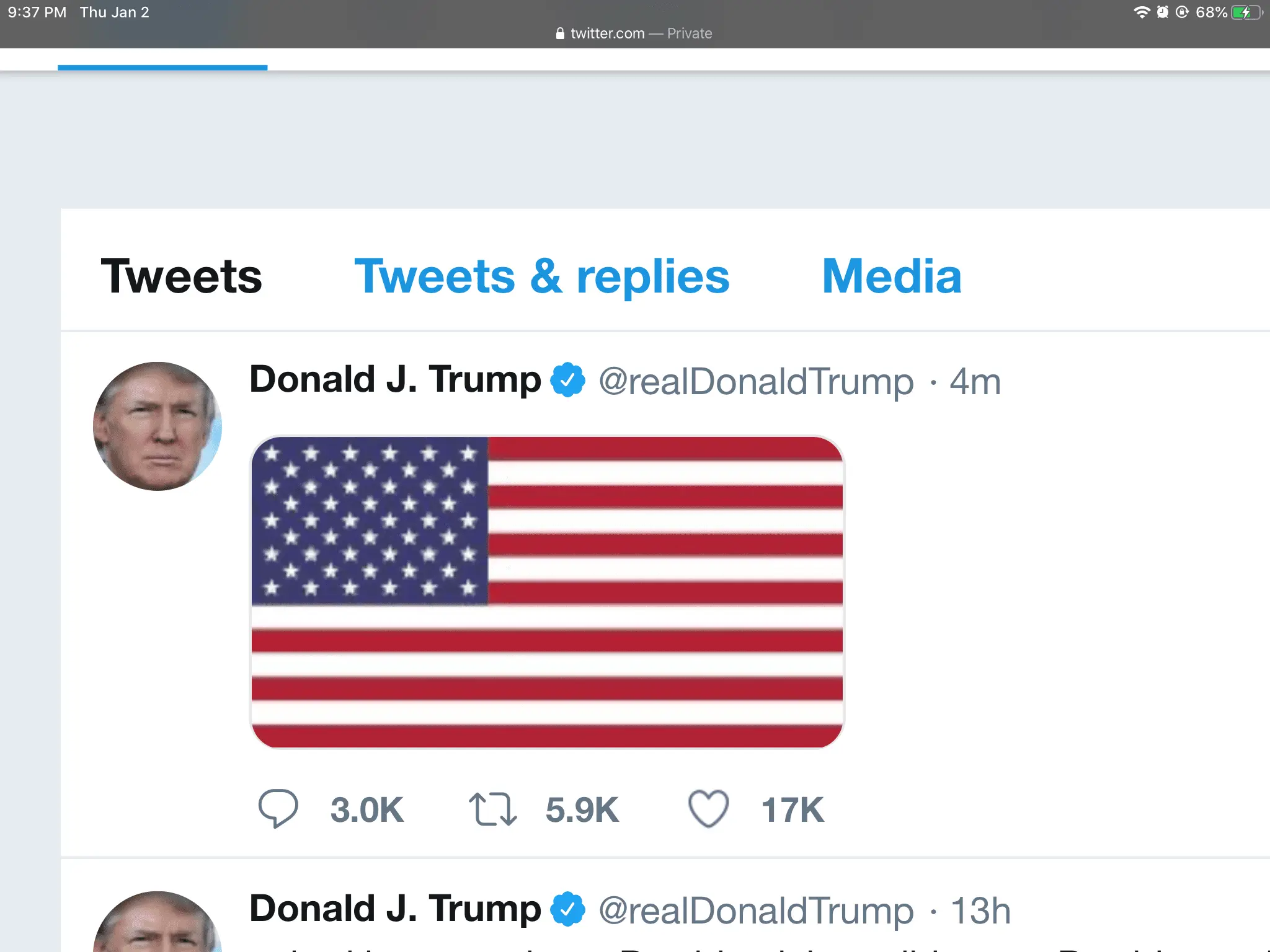Click the blue page loading progress bar

(x=162, y=68)
